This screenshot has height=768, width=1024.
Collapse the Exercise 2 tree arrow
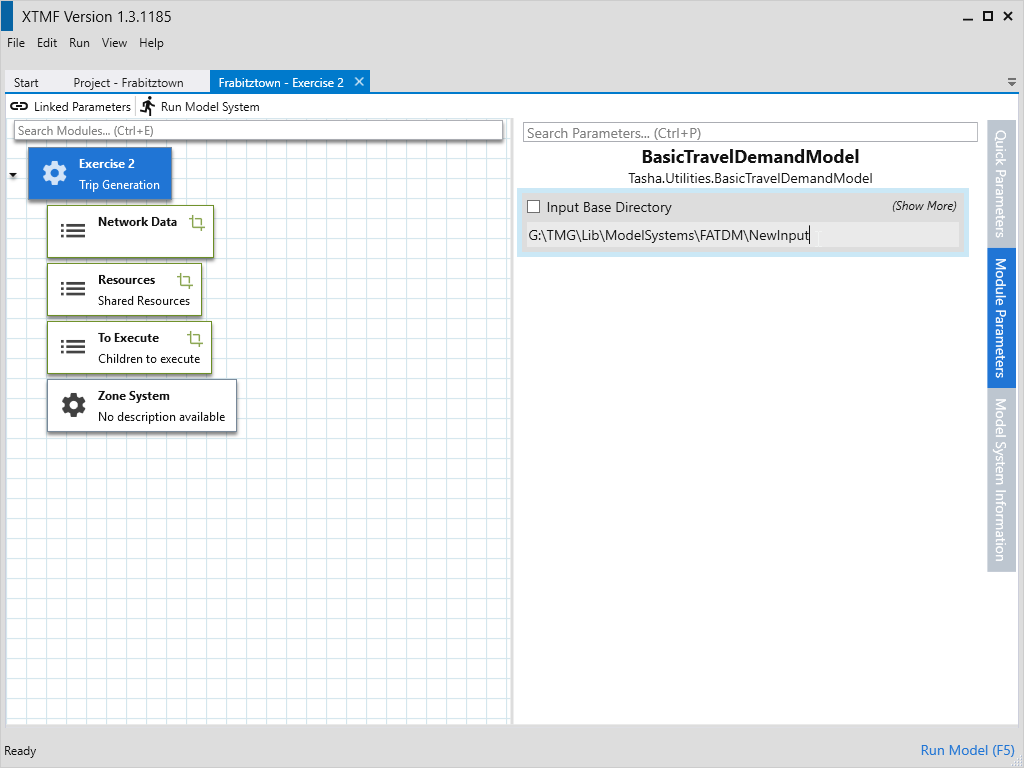[13, 175]
